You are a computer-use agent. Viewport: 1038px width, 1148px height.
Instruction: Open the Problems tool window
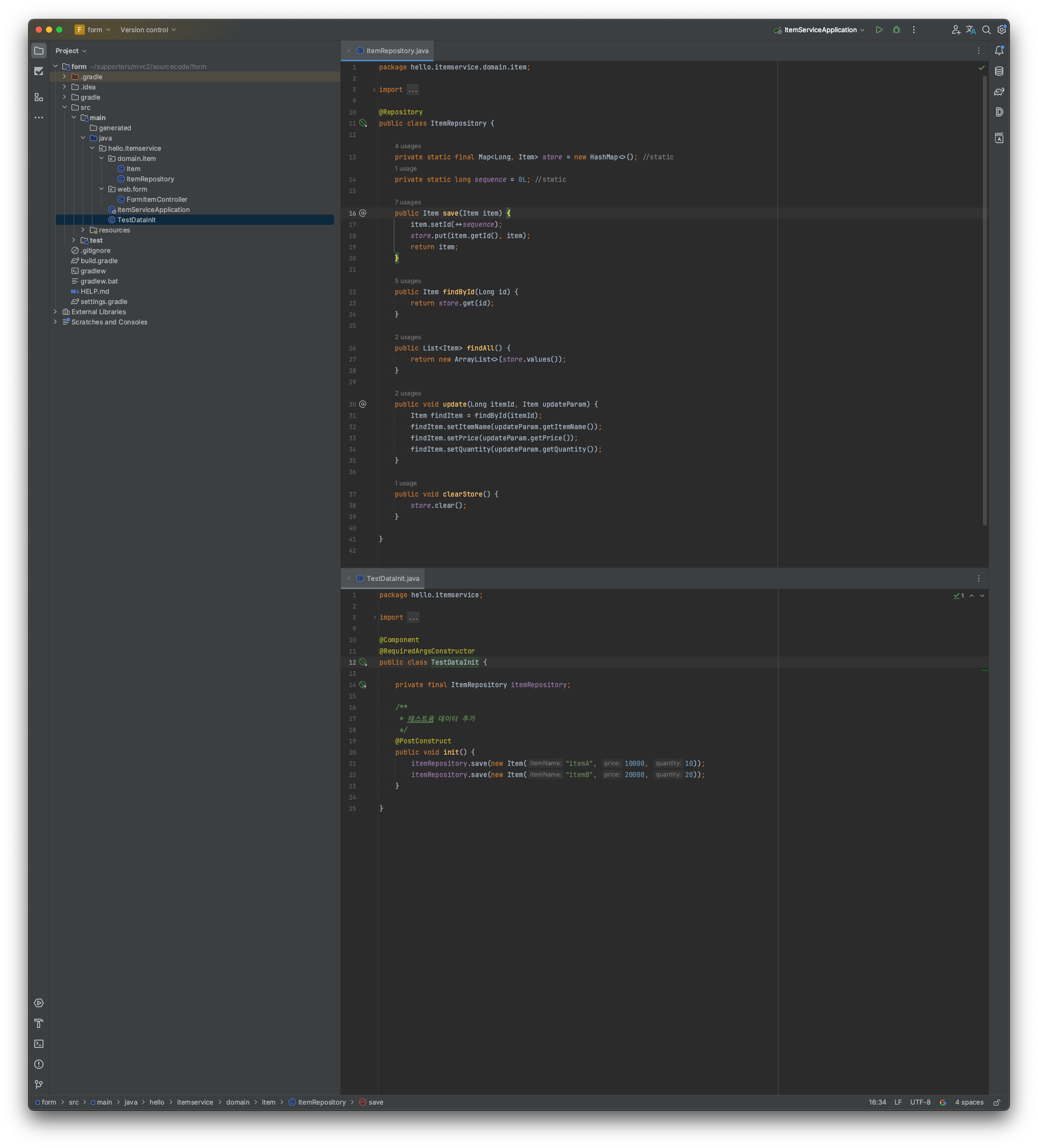39,1064
